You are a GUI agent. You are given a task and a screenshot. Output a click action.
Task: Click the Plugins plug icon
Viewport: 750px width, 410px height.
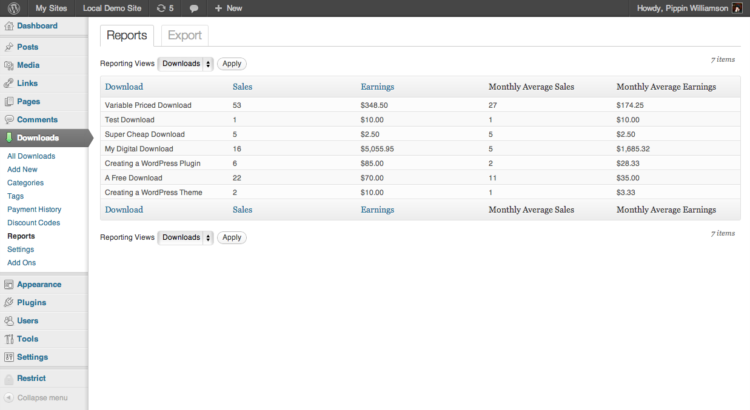point(9,302)
